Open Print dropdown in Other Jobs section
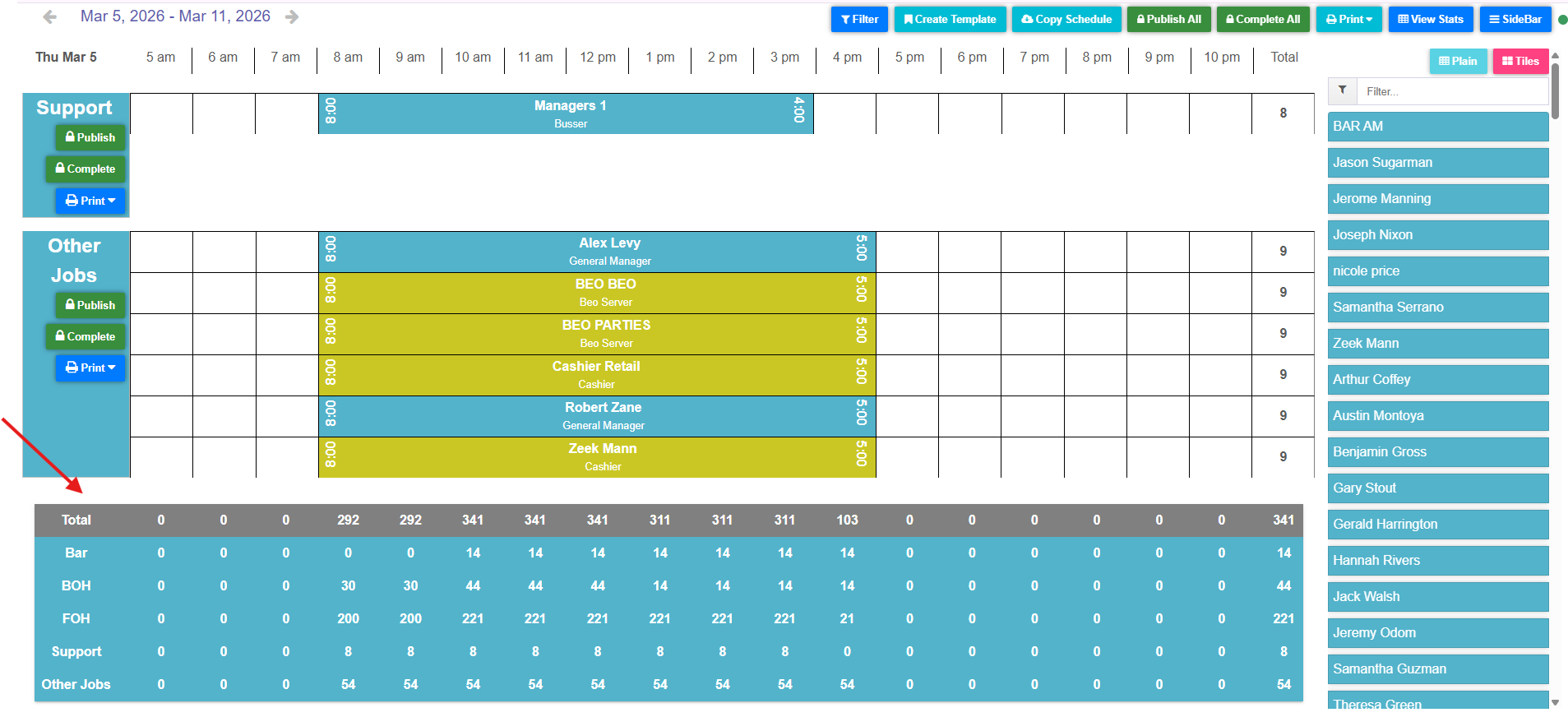Image resolution: width=1568 pixels, height=717 pixels. (90, 368)
